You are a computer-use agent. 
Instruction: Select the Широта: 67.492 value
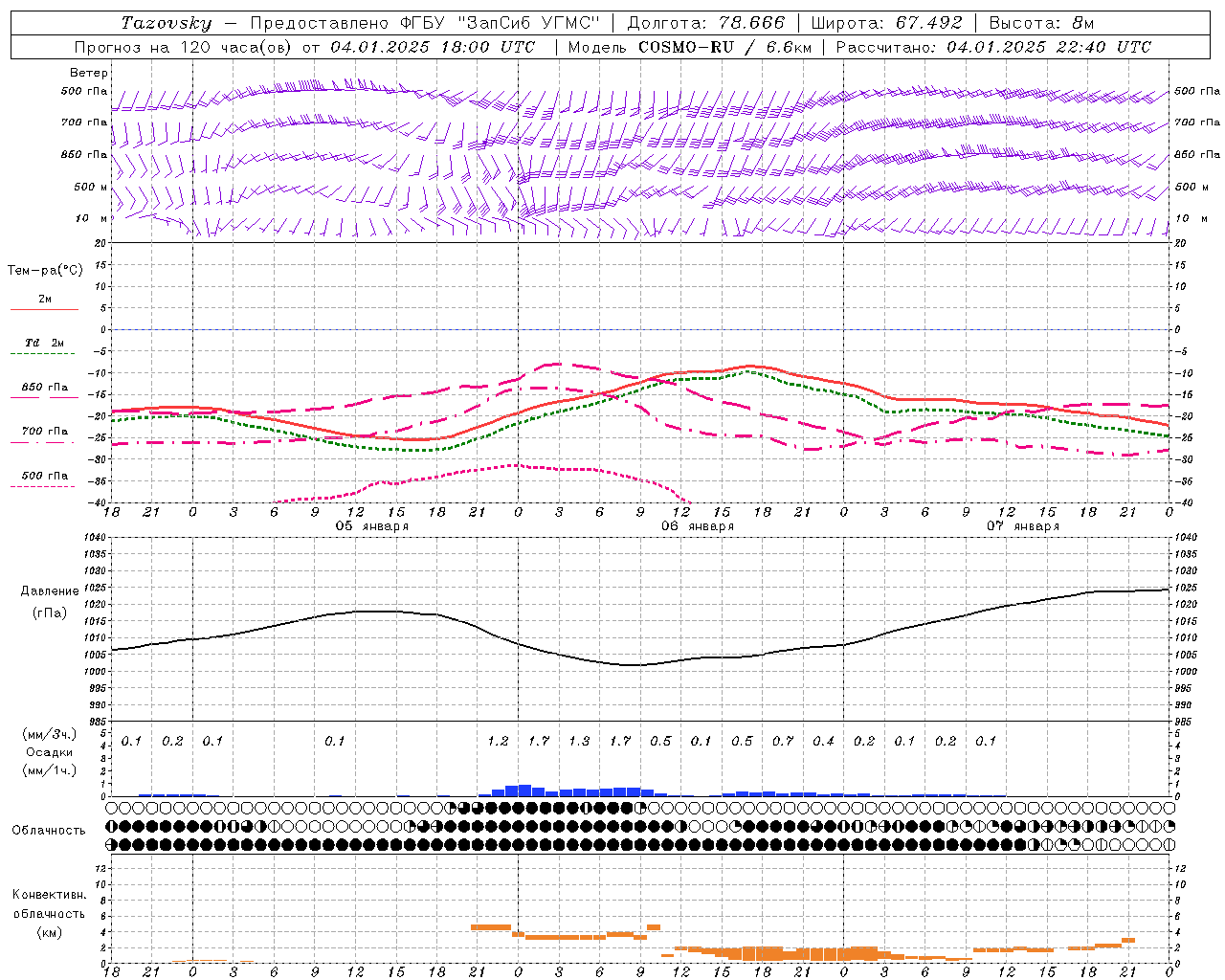coord(886,23)
